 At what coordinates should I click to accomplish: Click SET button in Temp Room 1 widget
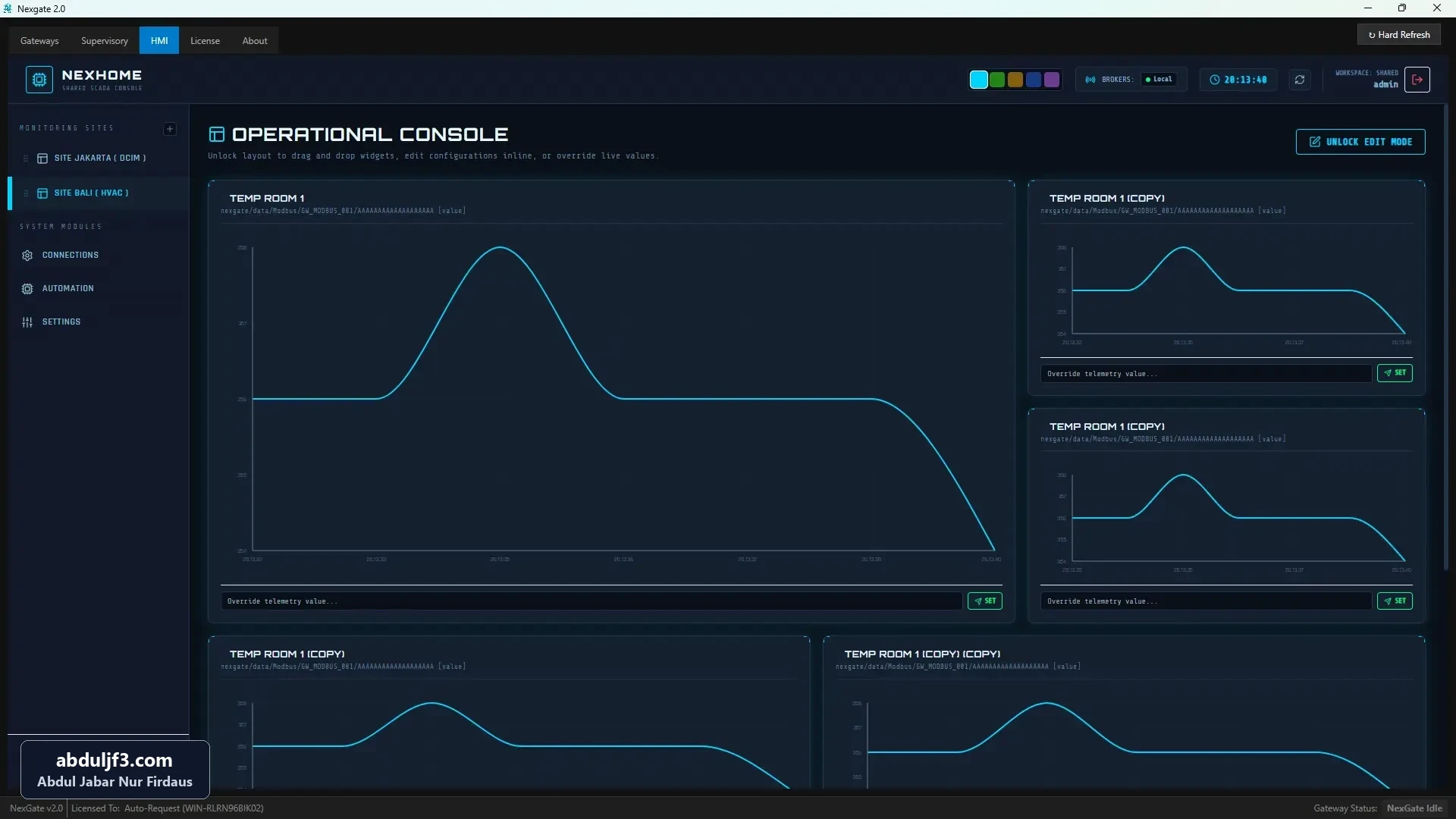(x=985, y=601)
